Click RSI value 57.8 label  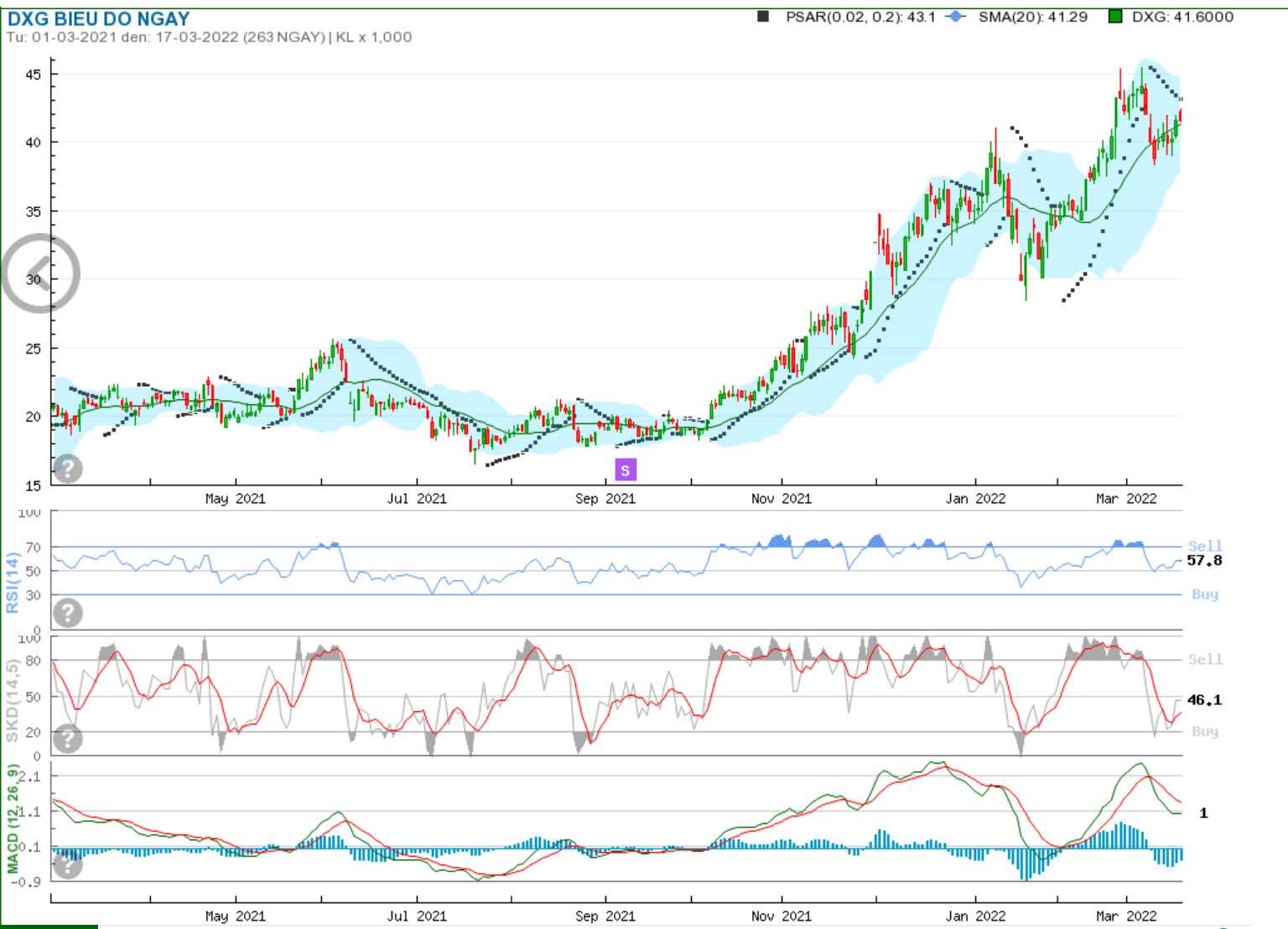click(1204, 560)
